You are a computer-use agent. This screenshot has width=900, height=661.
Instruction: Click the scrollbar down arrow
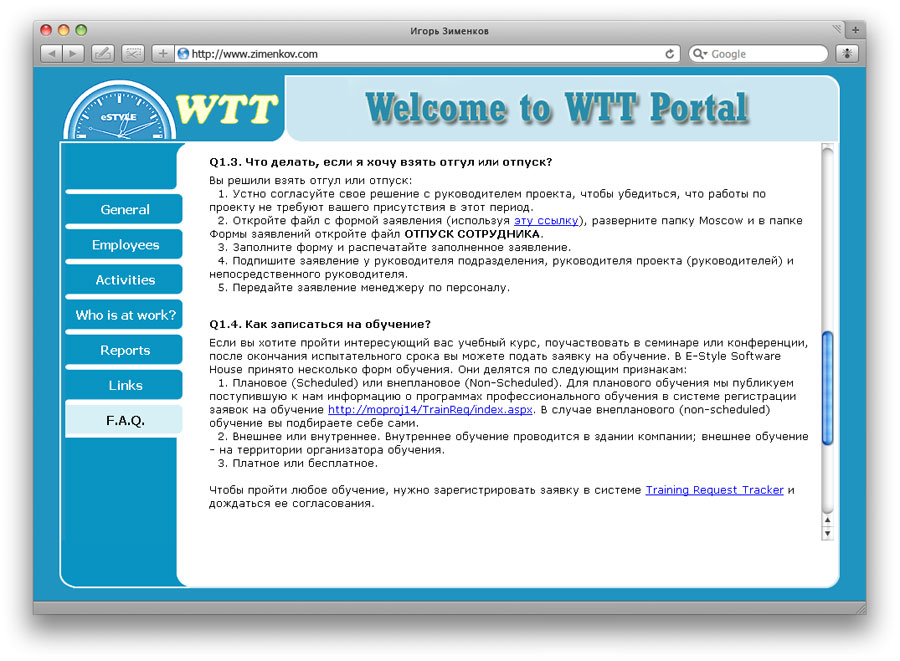[827, 533]
